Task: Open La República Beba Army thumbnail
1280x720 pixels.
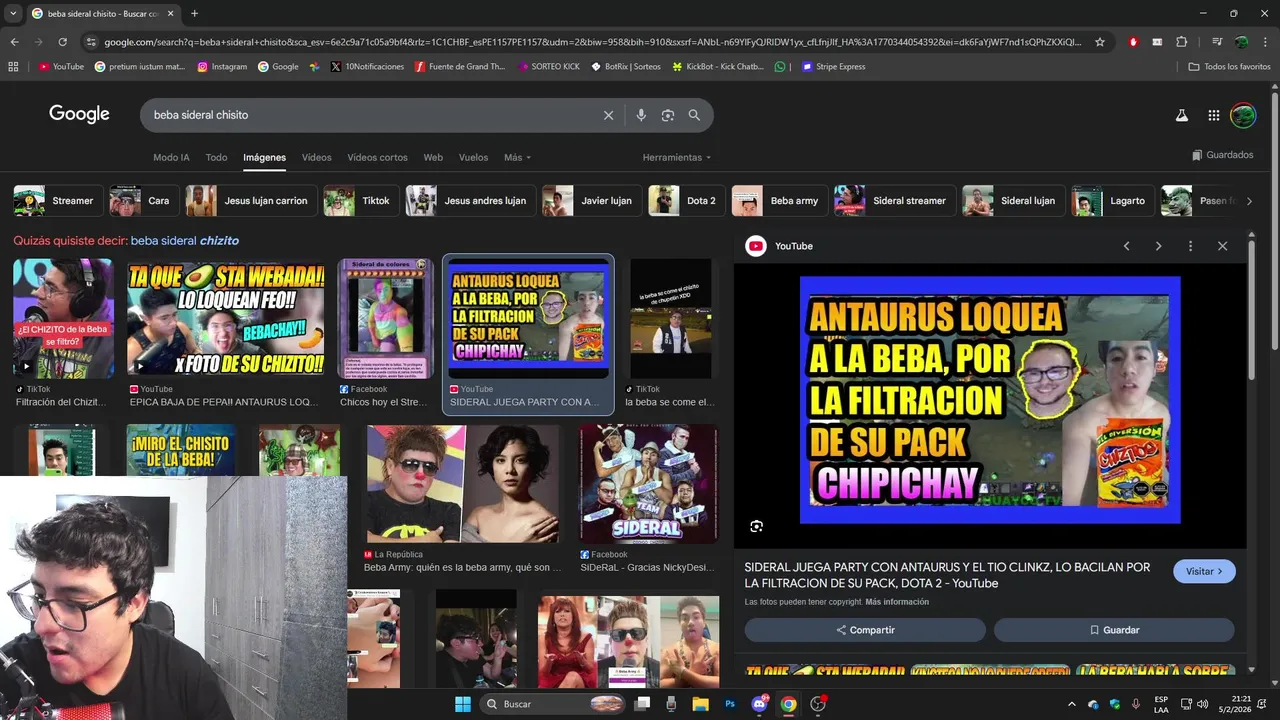Action: (463, 484)
